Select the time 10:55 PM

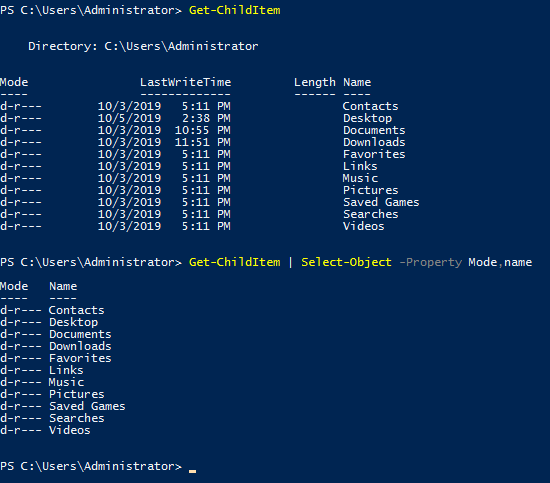tap(203, 130)
